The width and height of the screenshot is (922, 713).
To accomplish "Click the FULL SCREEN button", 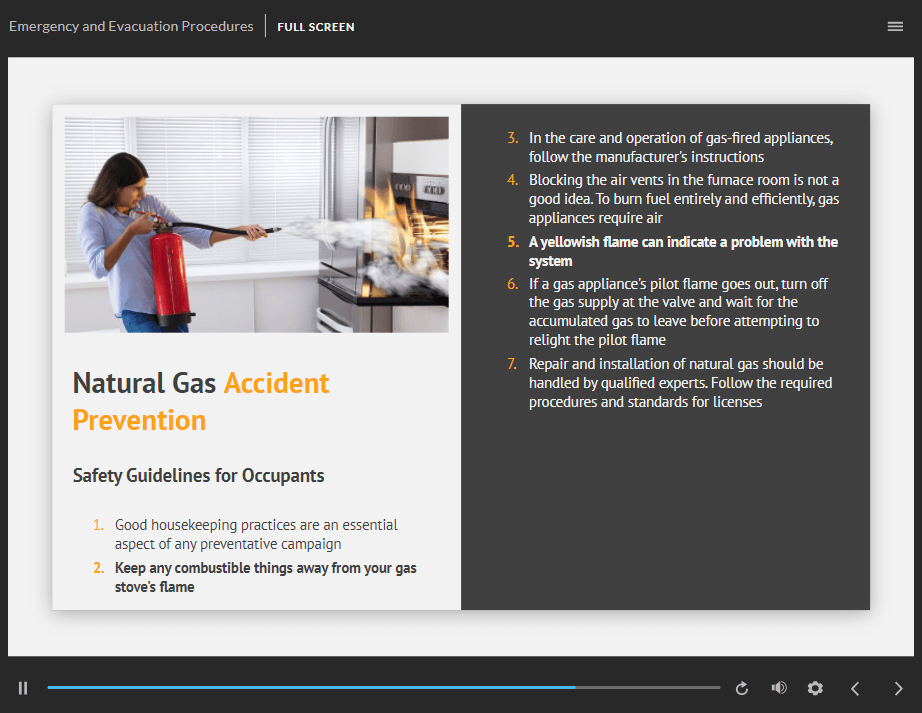I will tap(316, 27).
